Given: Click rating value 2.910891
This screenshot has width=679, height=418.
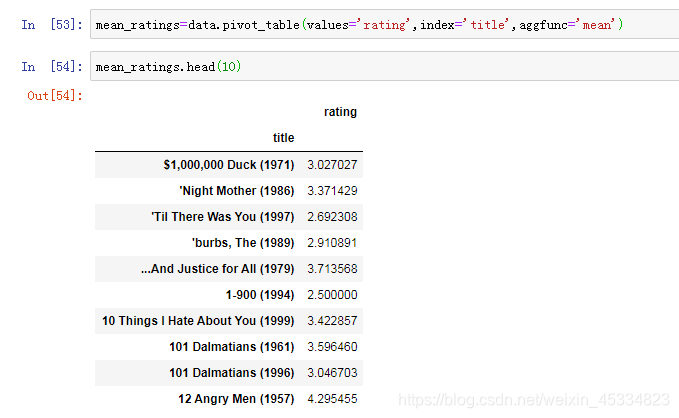Looking at the screenshot, I should 332,243.
